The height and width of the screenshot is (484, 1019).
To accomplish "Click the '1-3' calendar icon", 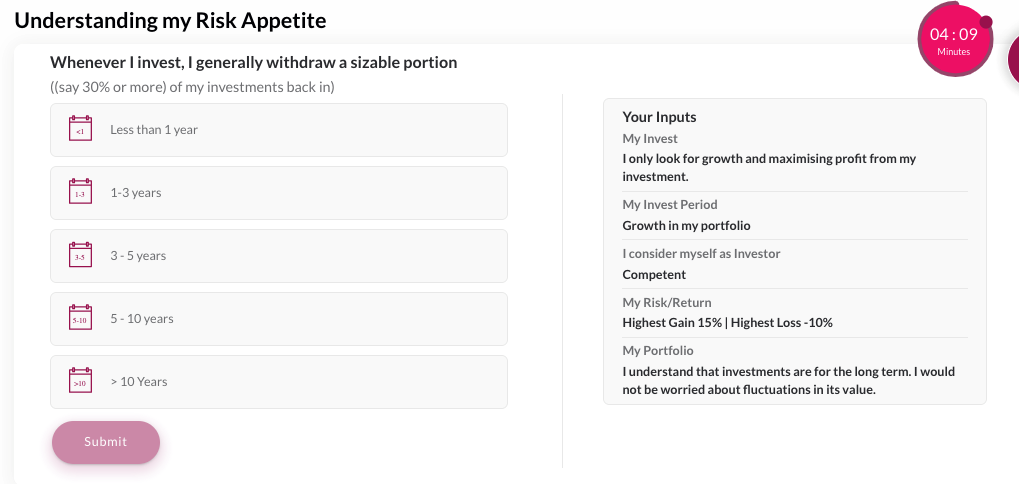I will (x=80, y=192).
